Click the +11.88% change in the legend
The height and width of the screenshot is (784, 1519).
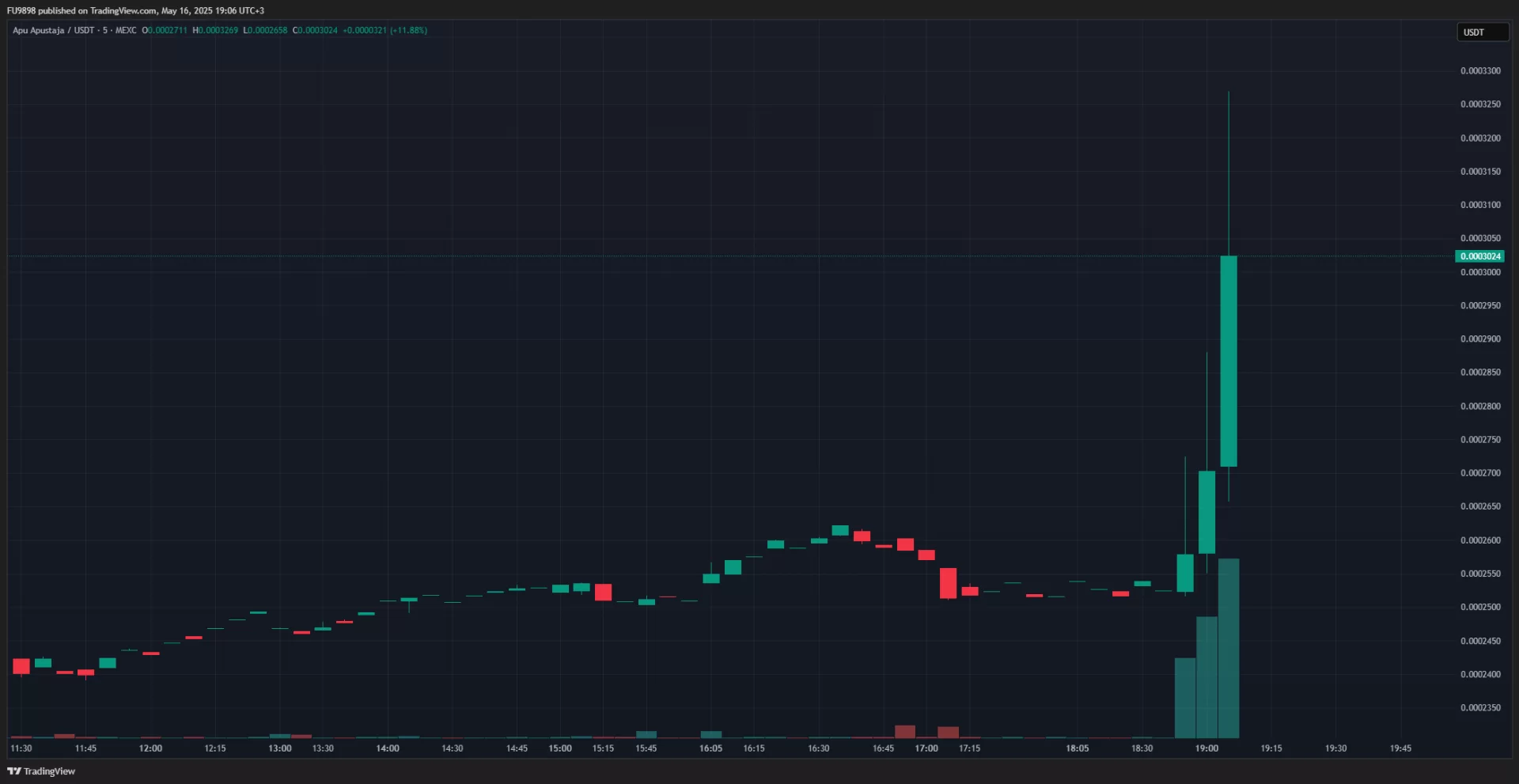click(409, 31)
